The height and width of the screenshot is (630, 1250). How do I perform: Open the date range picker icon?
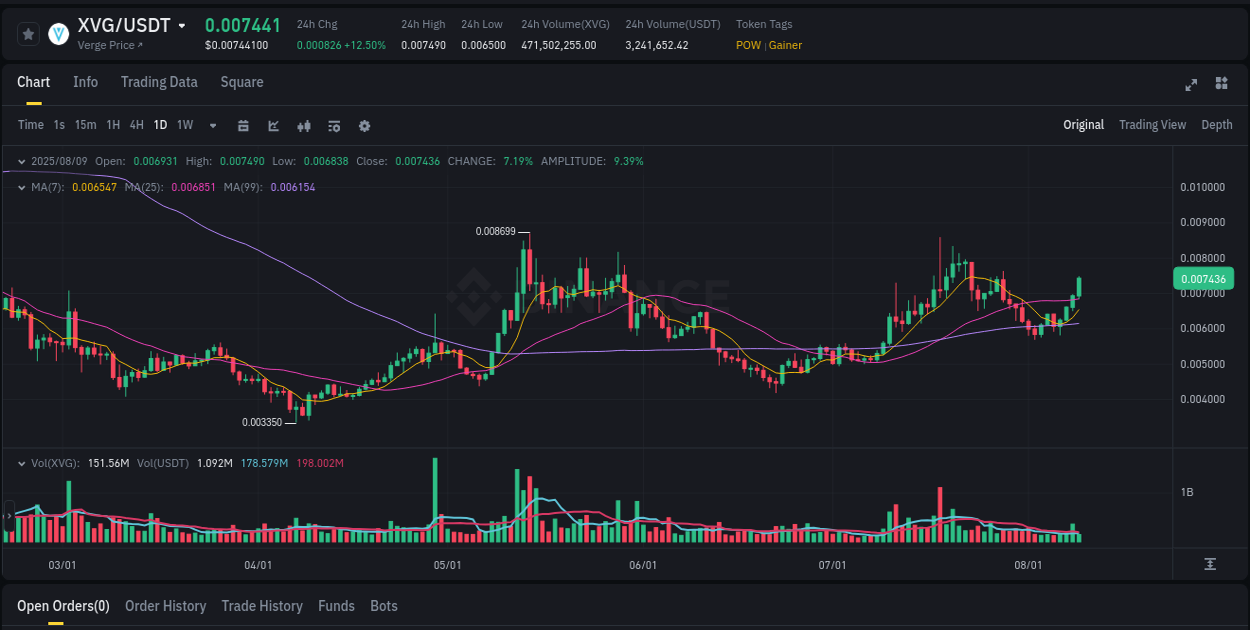(243, 125)
